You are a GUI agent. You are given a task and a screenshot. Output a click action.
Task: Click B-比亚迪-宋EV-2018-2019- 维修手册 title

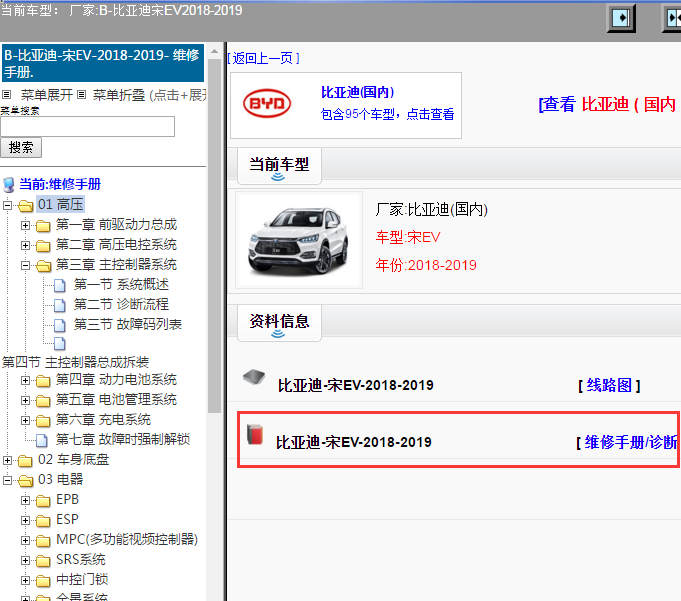coord(102,63)
